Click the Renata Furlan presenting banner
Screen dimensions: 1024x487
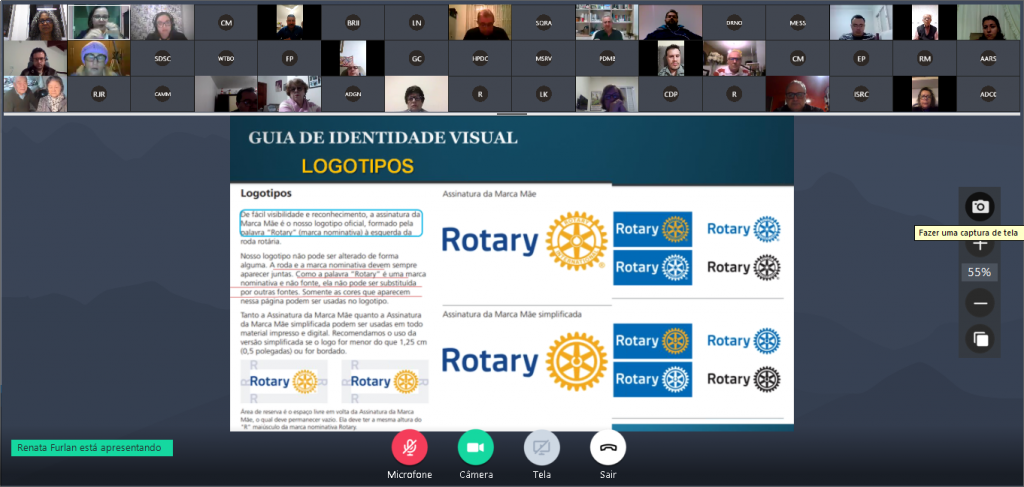(x=92, y=448)
